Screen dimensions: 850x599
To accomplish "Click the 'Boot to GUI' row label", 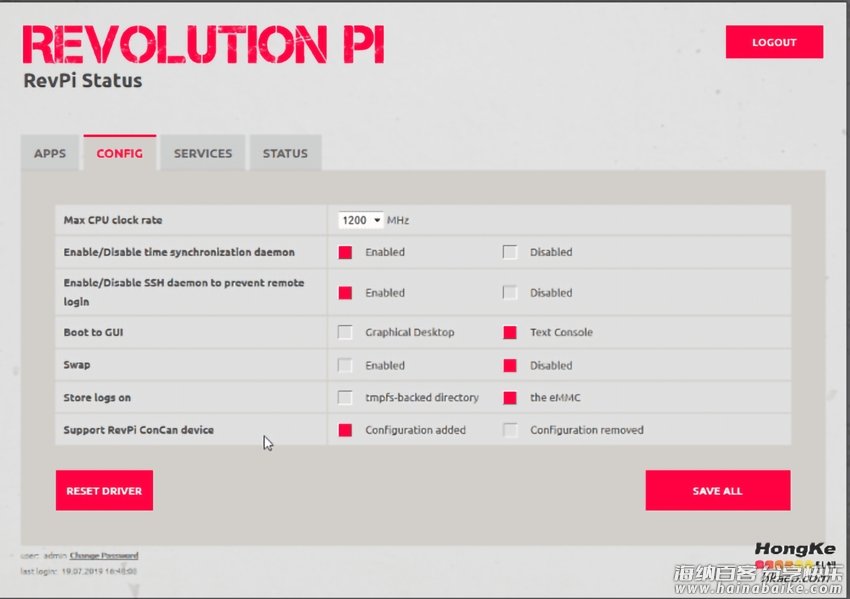I will tap(93, 332).
